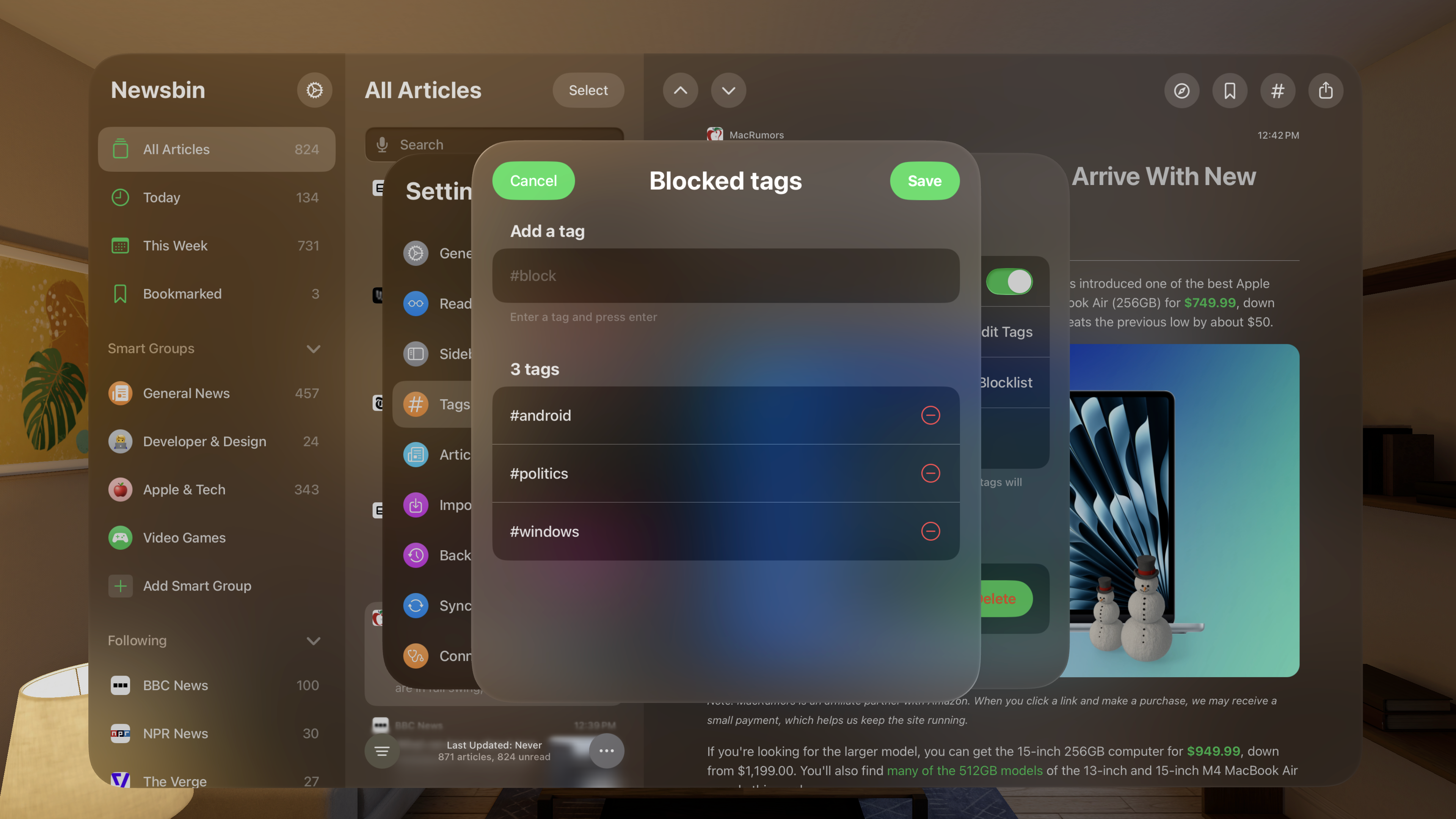The height and width of the screenshot is (819, 1456).
Task: Select All Articles in sidebar
Action: click(x=217, y=149)
